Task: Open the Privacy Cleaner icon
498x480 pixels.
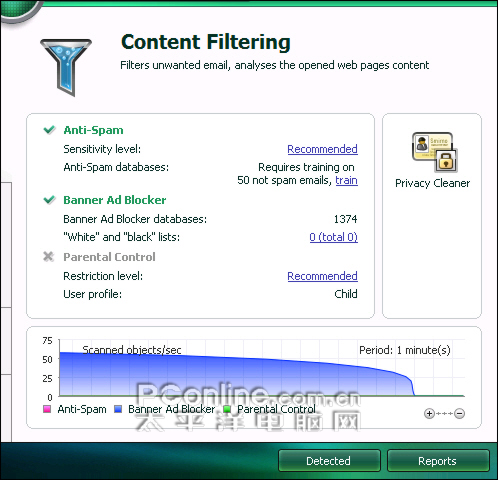Action: 435,152
